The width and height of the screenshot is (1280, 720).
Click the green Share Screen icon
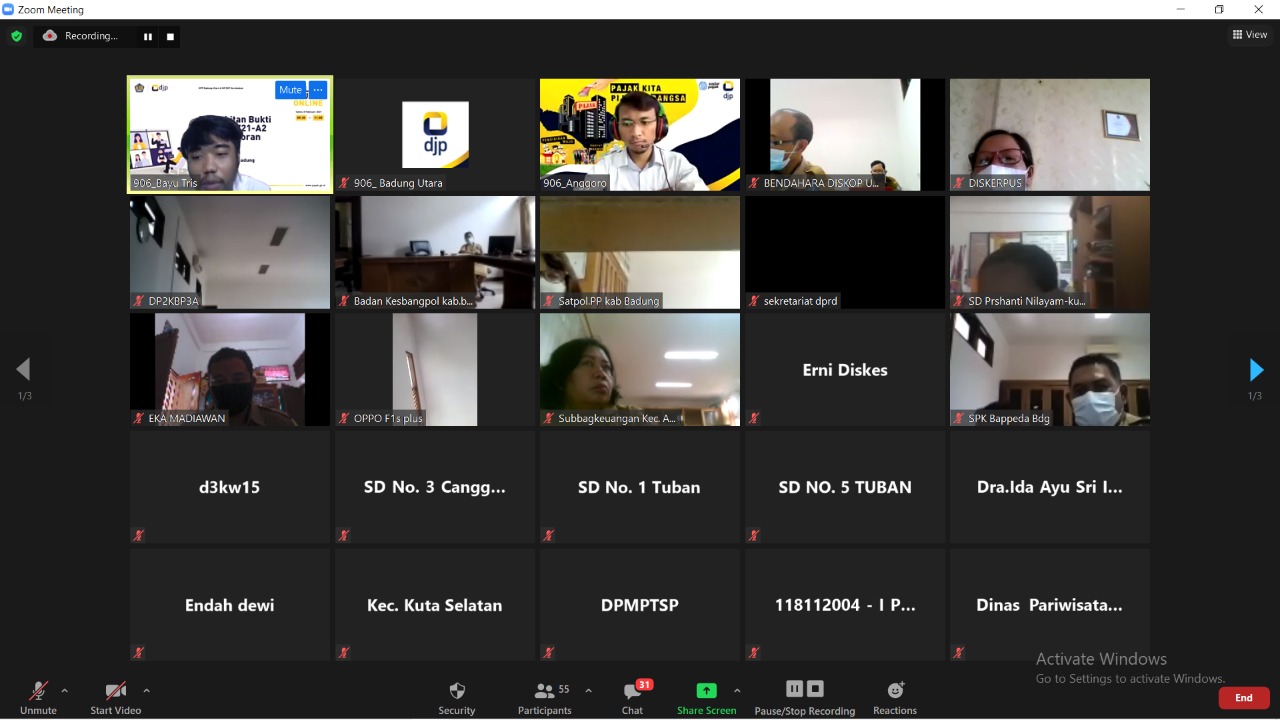706,691
